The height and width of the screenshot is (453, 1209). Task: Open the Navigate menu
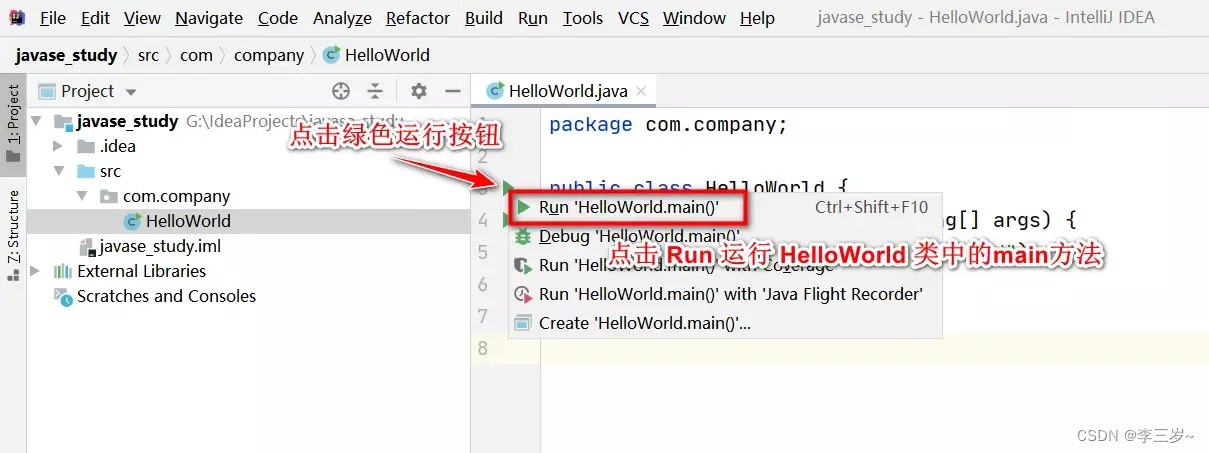pyautogui.click(x=208, y=18)
